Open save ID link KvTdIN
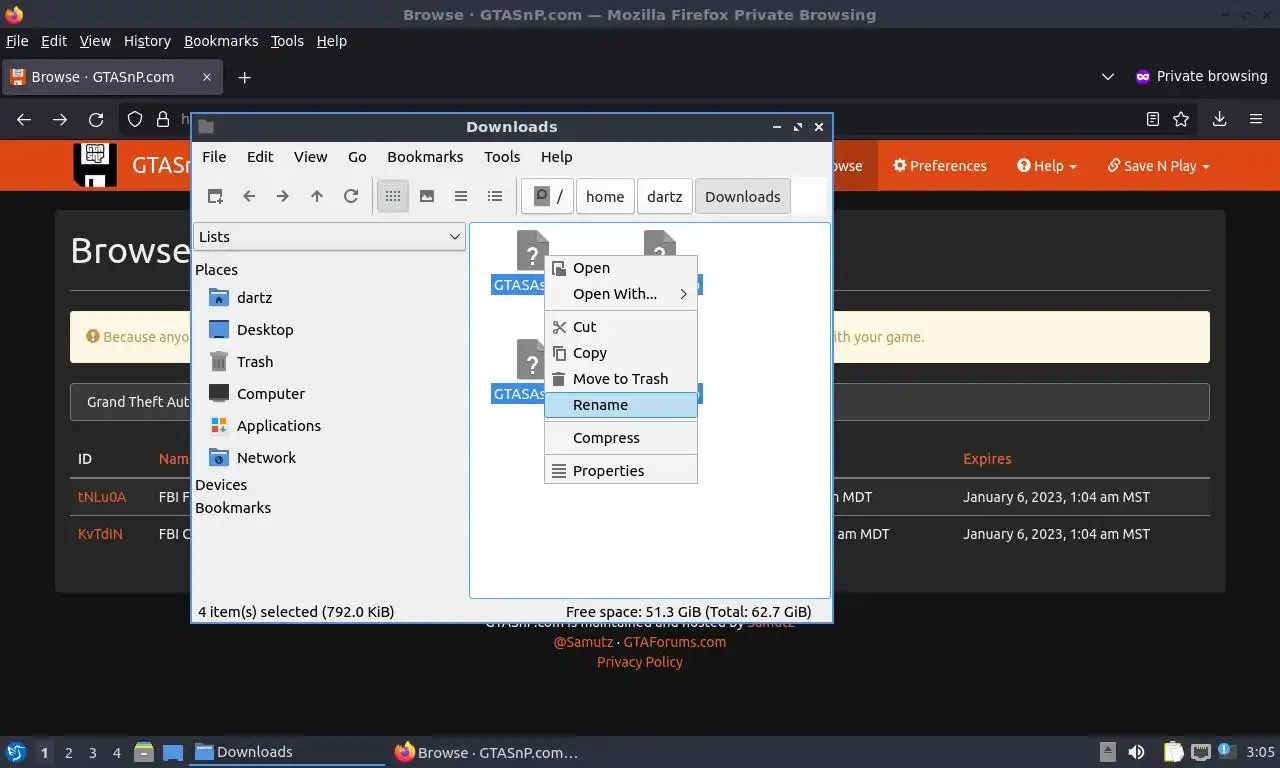1280x768 pixels. pos(100,534)
